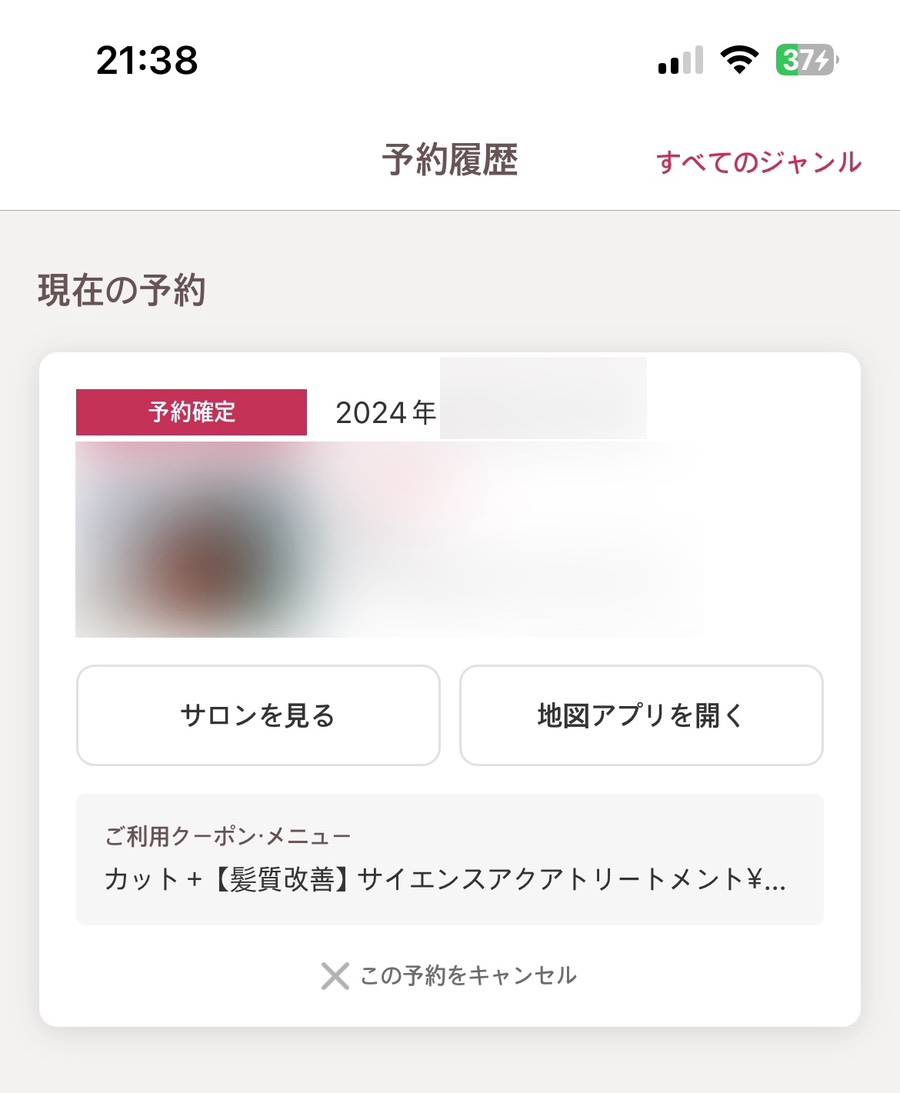
Task: Tap the X cancel icon
Action: click(335, 976)
